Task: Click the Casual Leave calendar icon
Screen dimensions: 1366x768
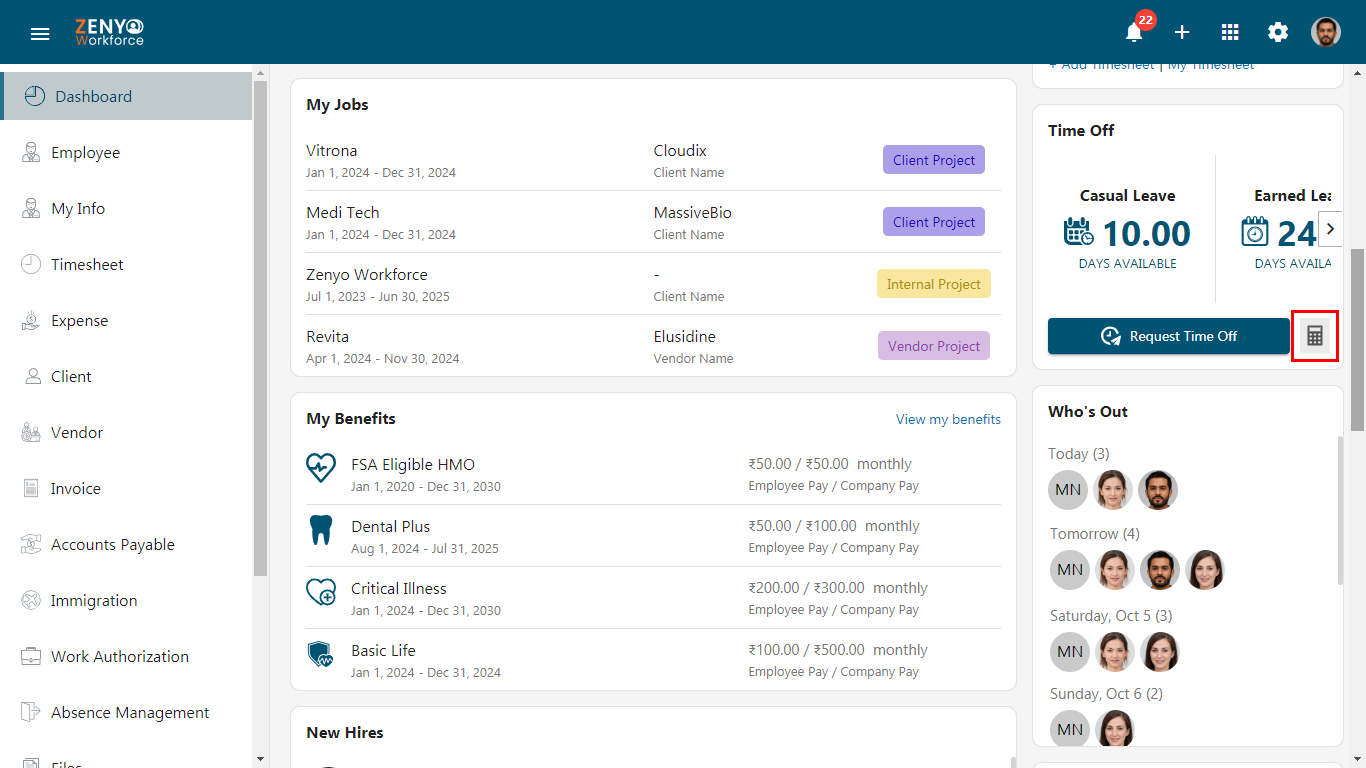Action: [x=1078, y=232]
